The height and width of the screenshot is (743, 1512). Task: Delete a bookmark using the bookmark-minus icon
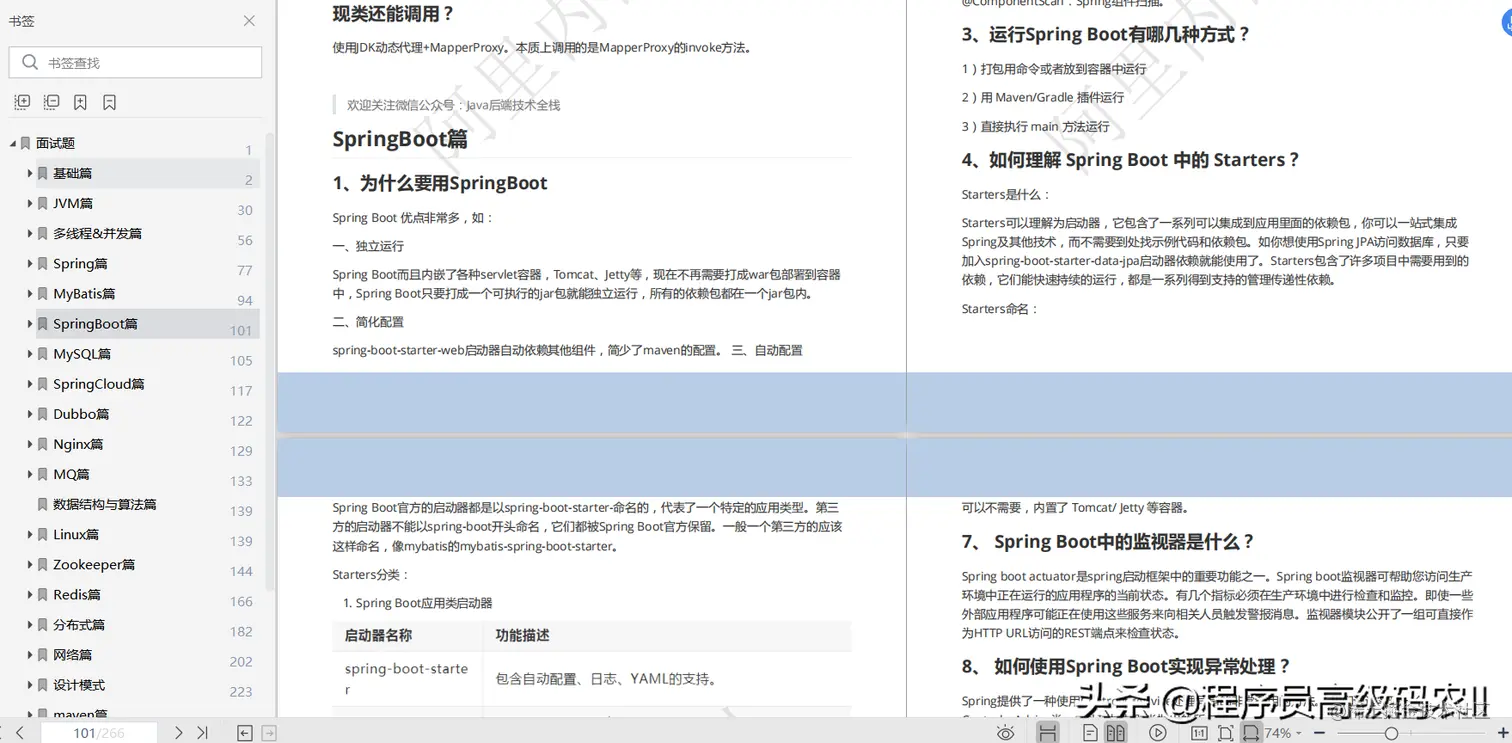[109, 101]
